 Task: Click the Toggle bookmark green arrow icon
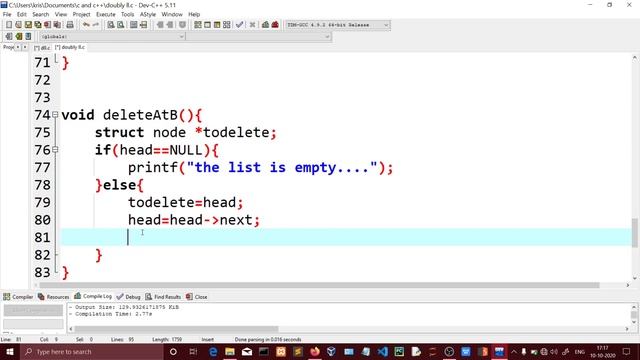pyautogui.click(x=18, y=36)
